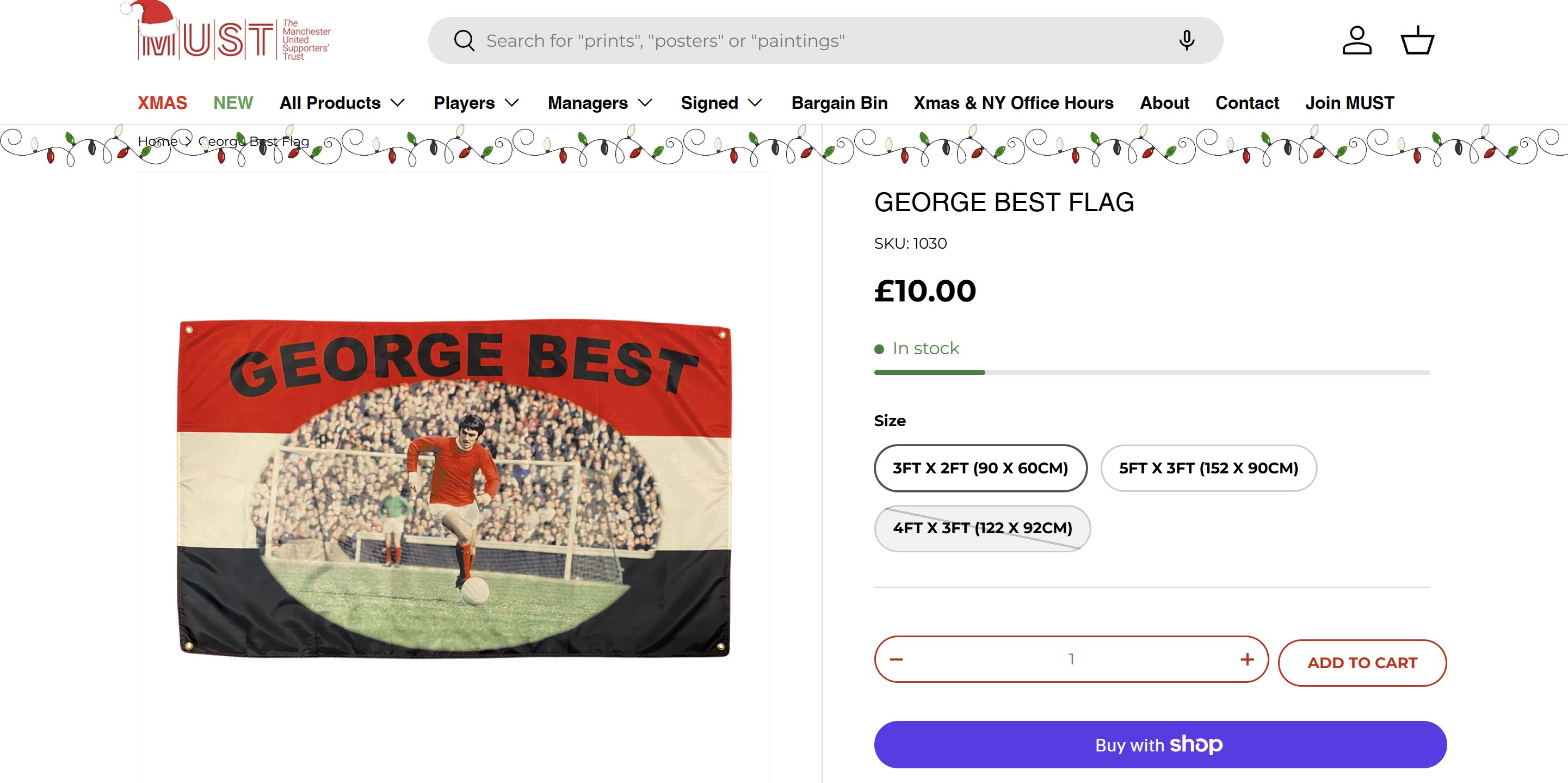This screenshot has height=783, width=1568.
Task: Decrease quantity with minus icon
Action: click(896, 659)
